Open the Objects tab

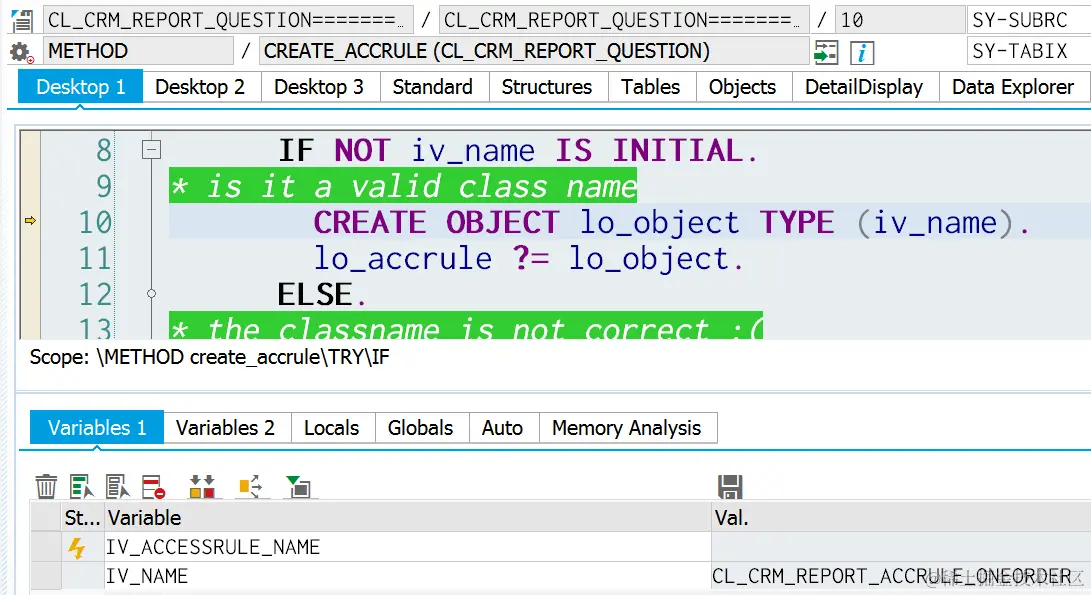point(742,87)
